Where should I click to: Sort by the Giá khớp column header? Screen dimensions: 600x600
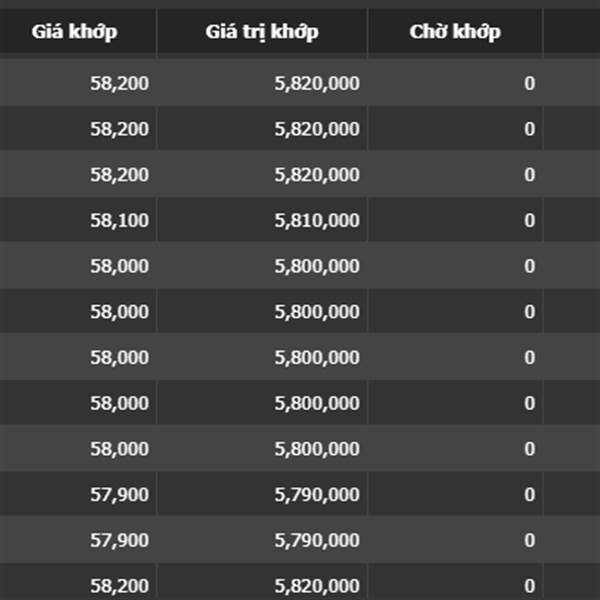[x=75, y=31]
